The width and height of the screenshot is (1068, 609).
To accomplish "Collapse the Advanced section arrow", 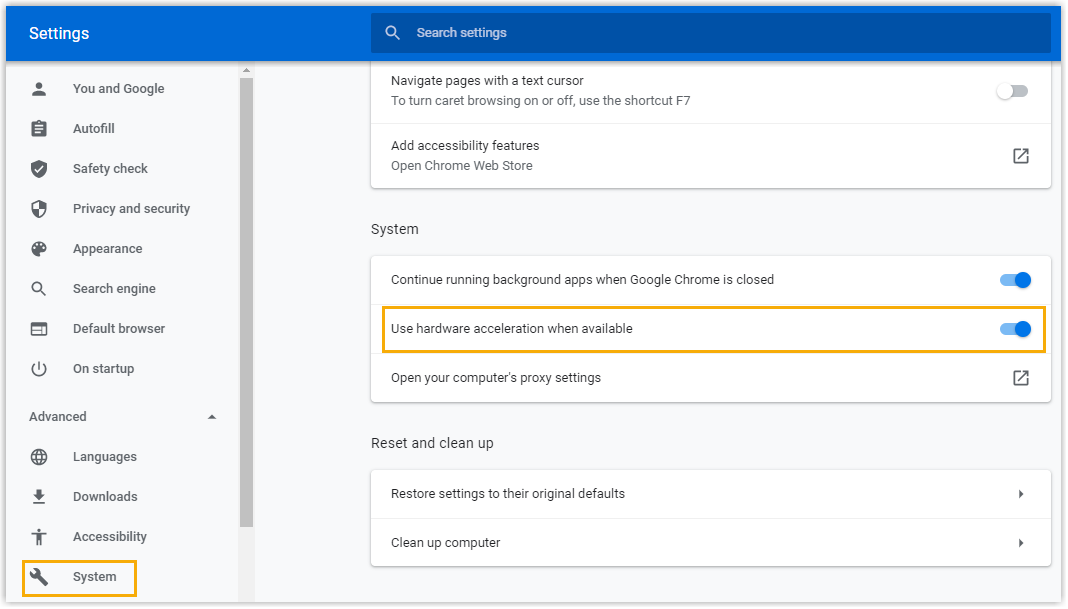I will 212,417.
